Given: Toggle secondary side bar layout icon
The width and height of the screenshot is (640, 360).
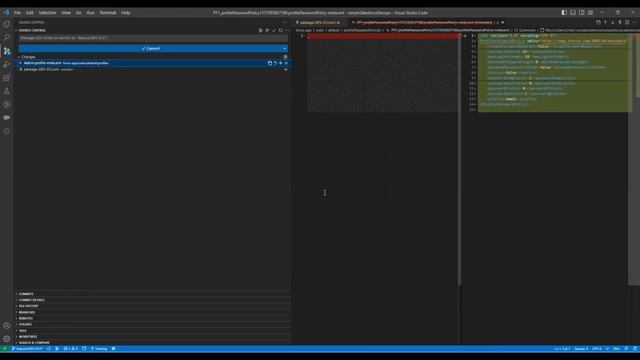Looking at the screenshot, I should coord(582,13).
